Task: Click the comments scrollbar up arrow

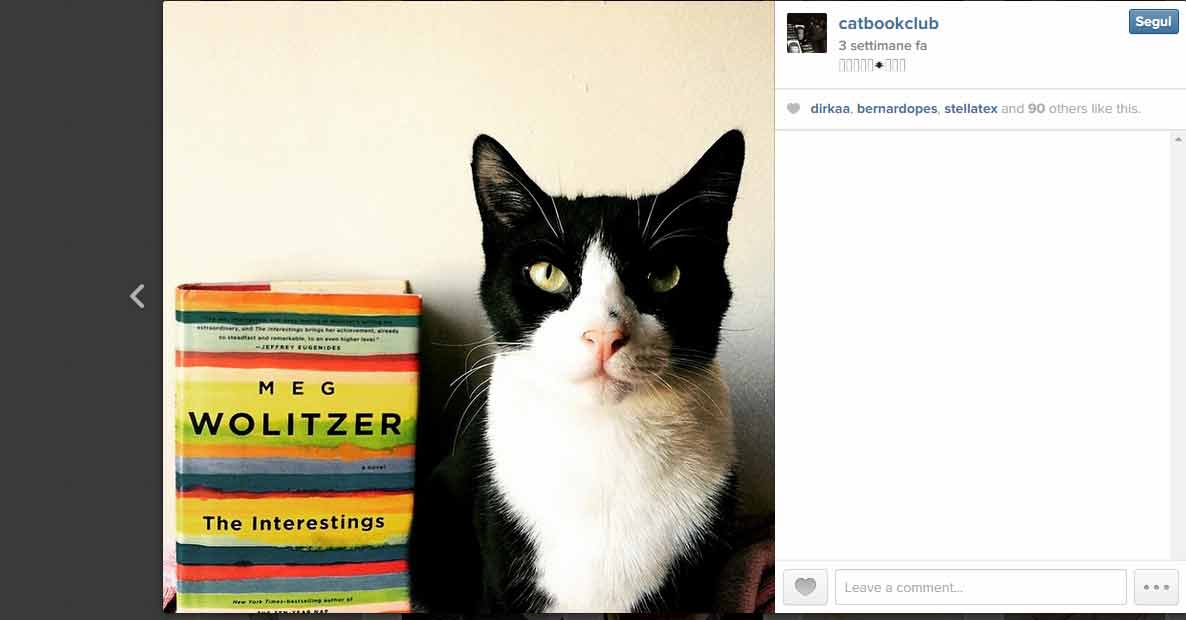Action: (1178, 139)
